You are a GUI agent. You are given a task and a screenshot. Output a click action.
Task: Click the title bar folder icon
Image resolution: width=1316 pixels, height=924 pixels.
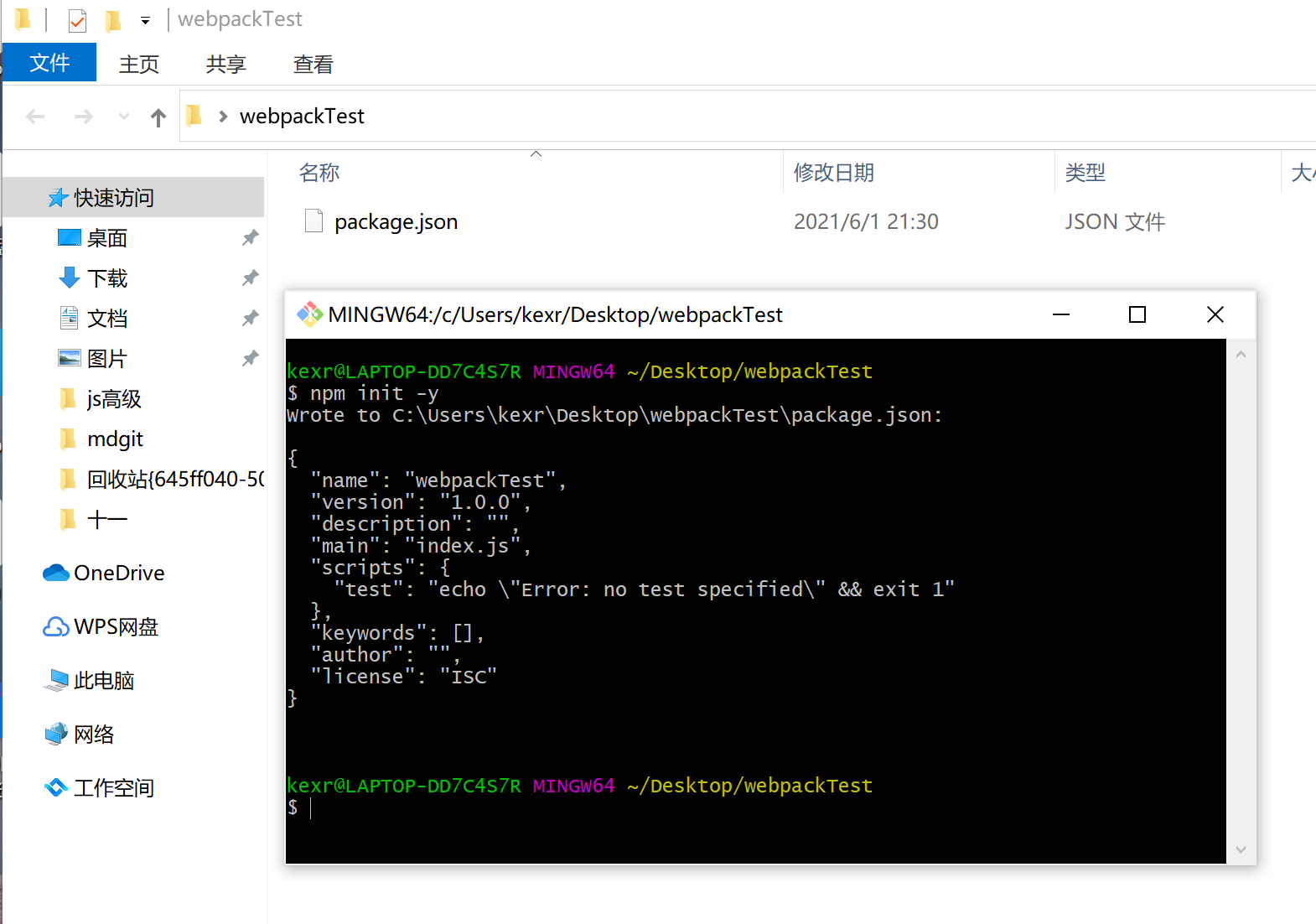23,18
